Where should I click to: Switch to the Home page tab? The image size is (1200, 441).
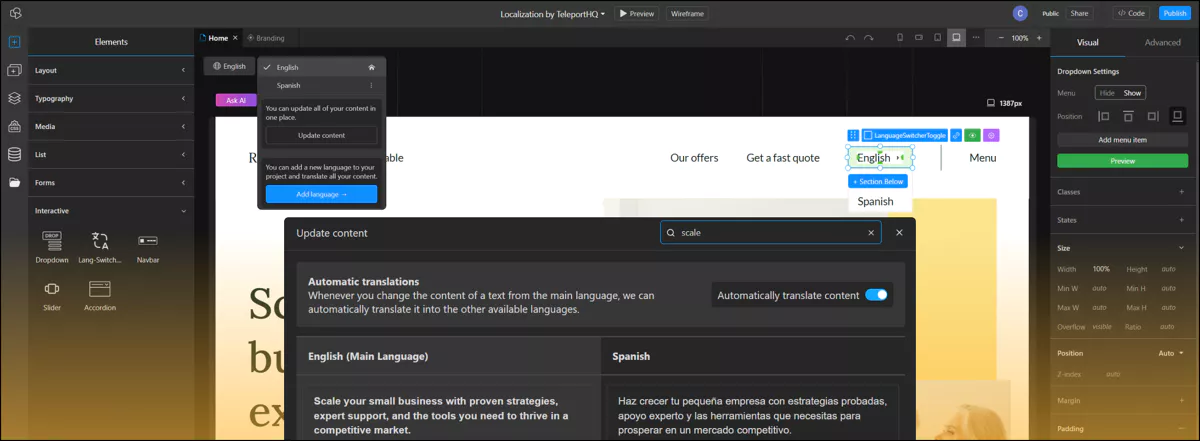(218, 38)
